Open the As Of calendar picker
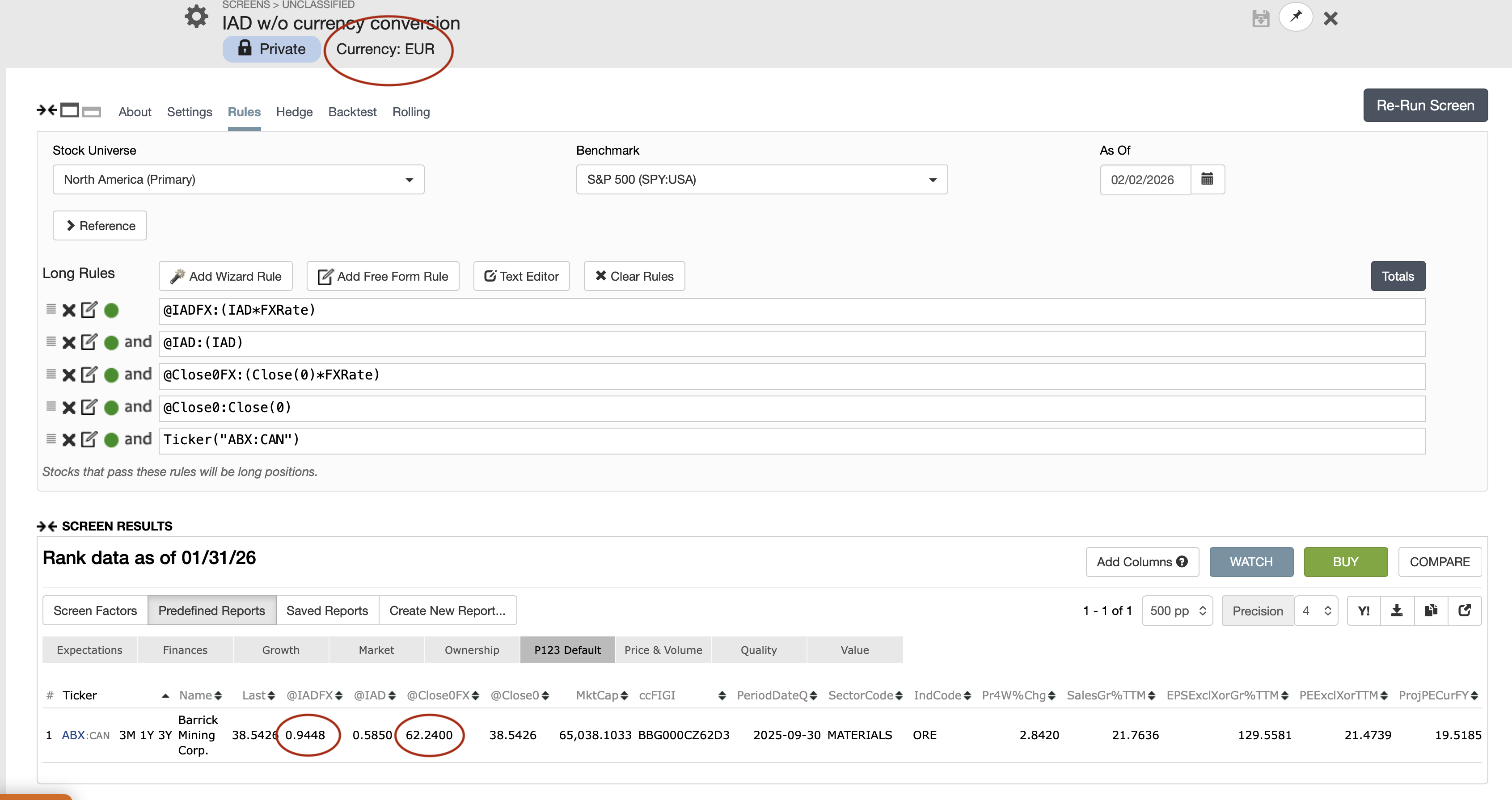 [1207, 179]
